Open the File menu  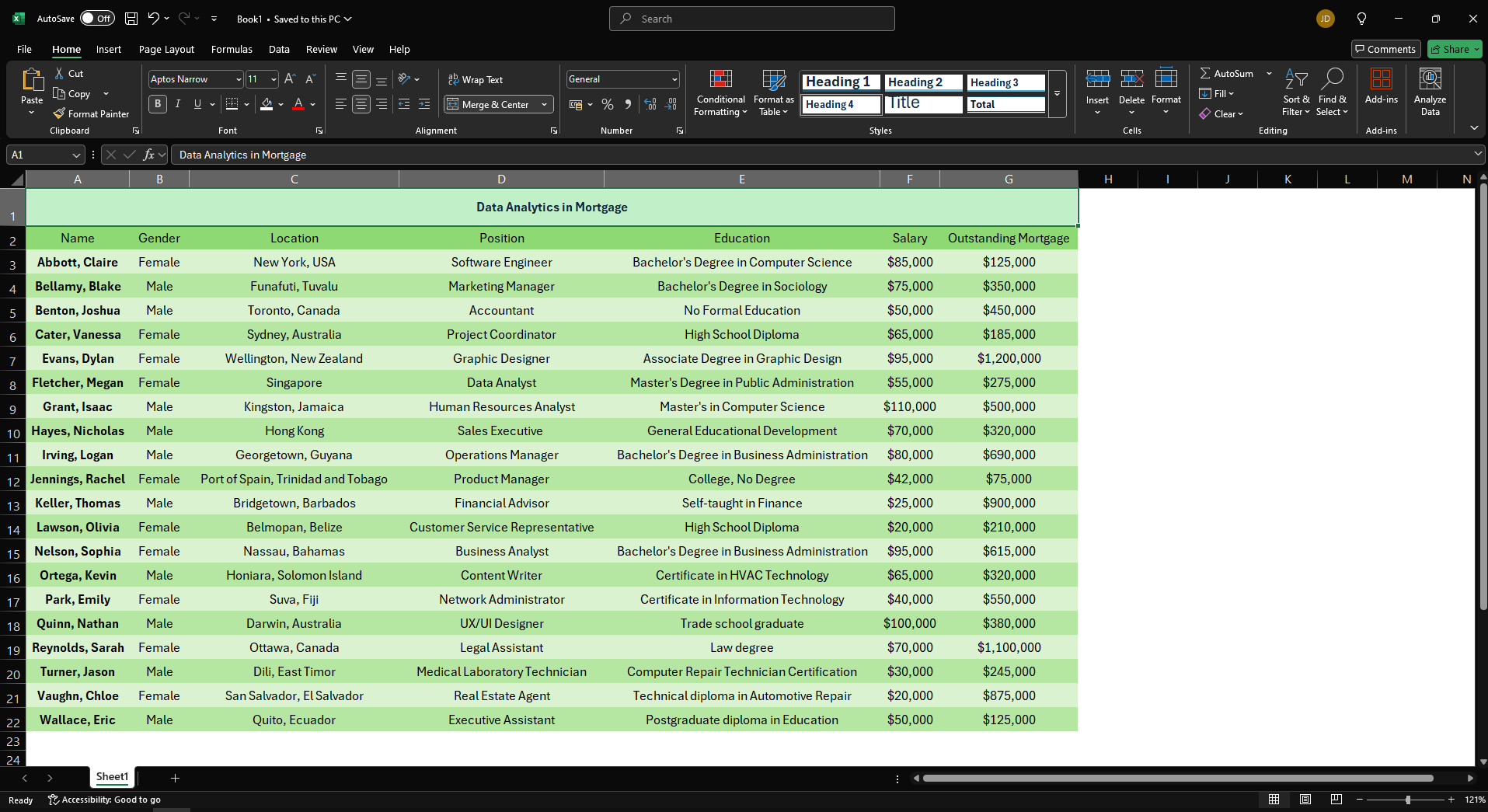(x=24, y=49)
